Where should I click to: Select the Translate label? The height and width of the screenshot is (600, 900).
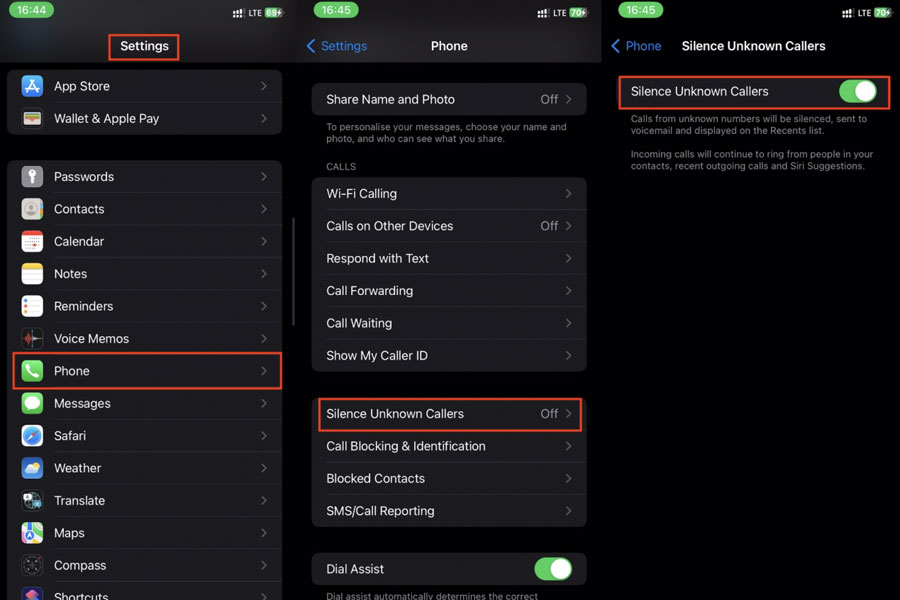pos(79,501)
